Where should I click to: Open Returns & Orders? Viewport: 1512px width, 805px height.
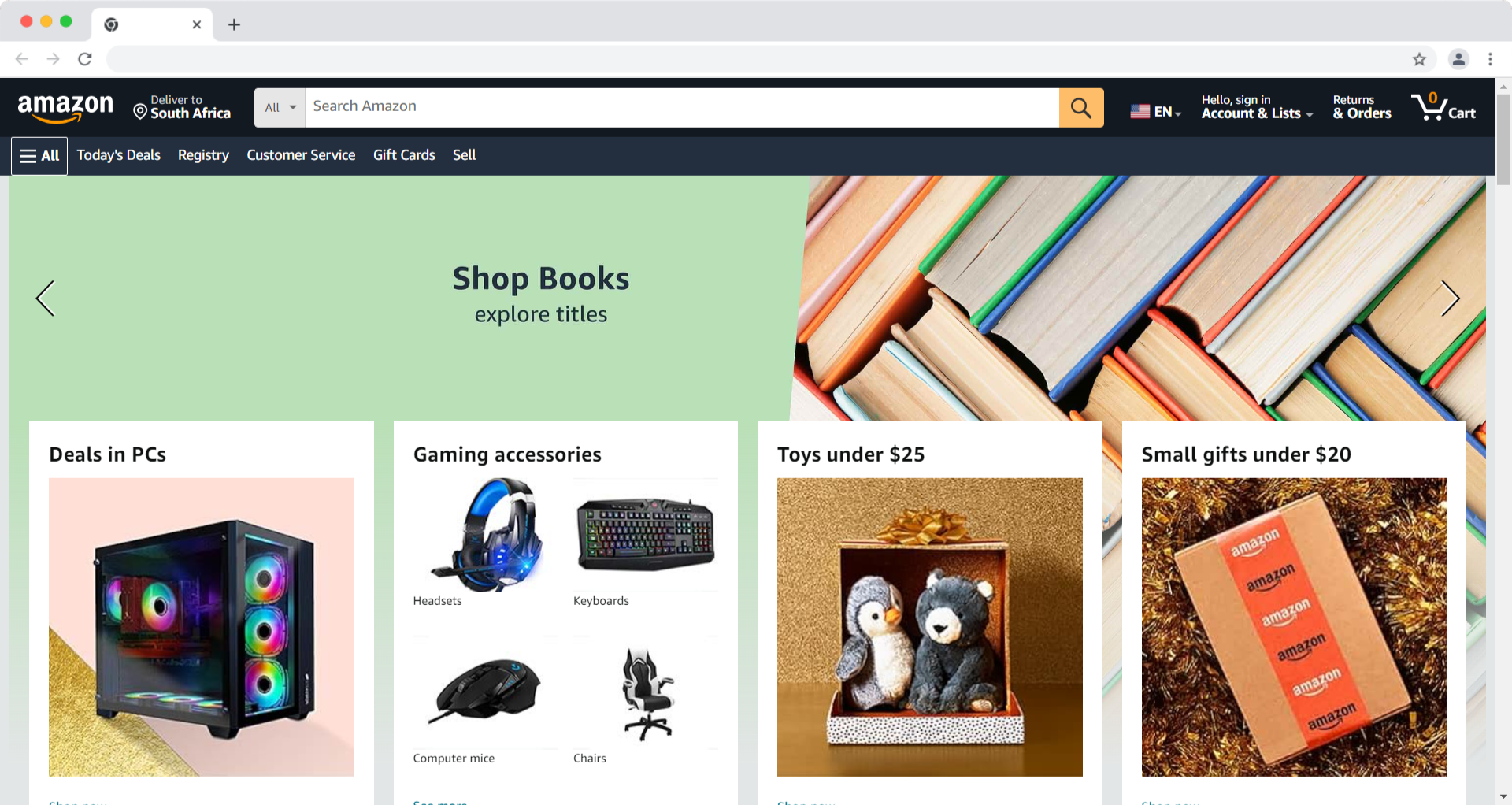click(1362, 107)
